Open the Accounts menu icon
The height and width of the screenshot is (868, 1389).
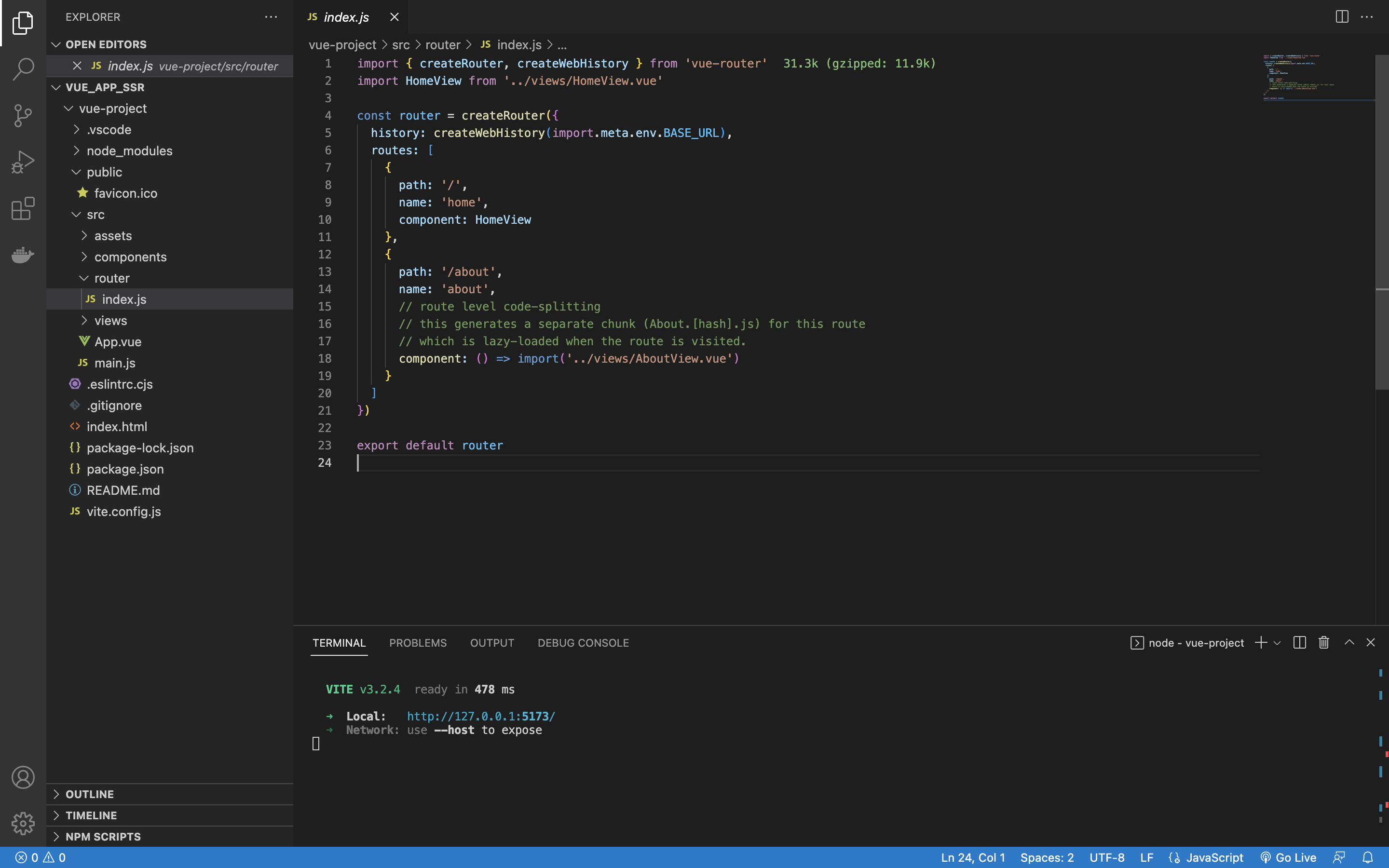tap(23, 777)
